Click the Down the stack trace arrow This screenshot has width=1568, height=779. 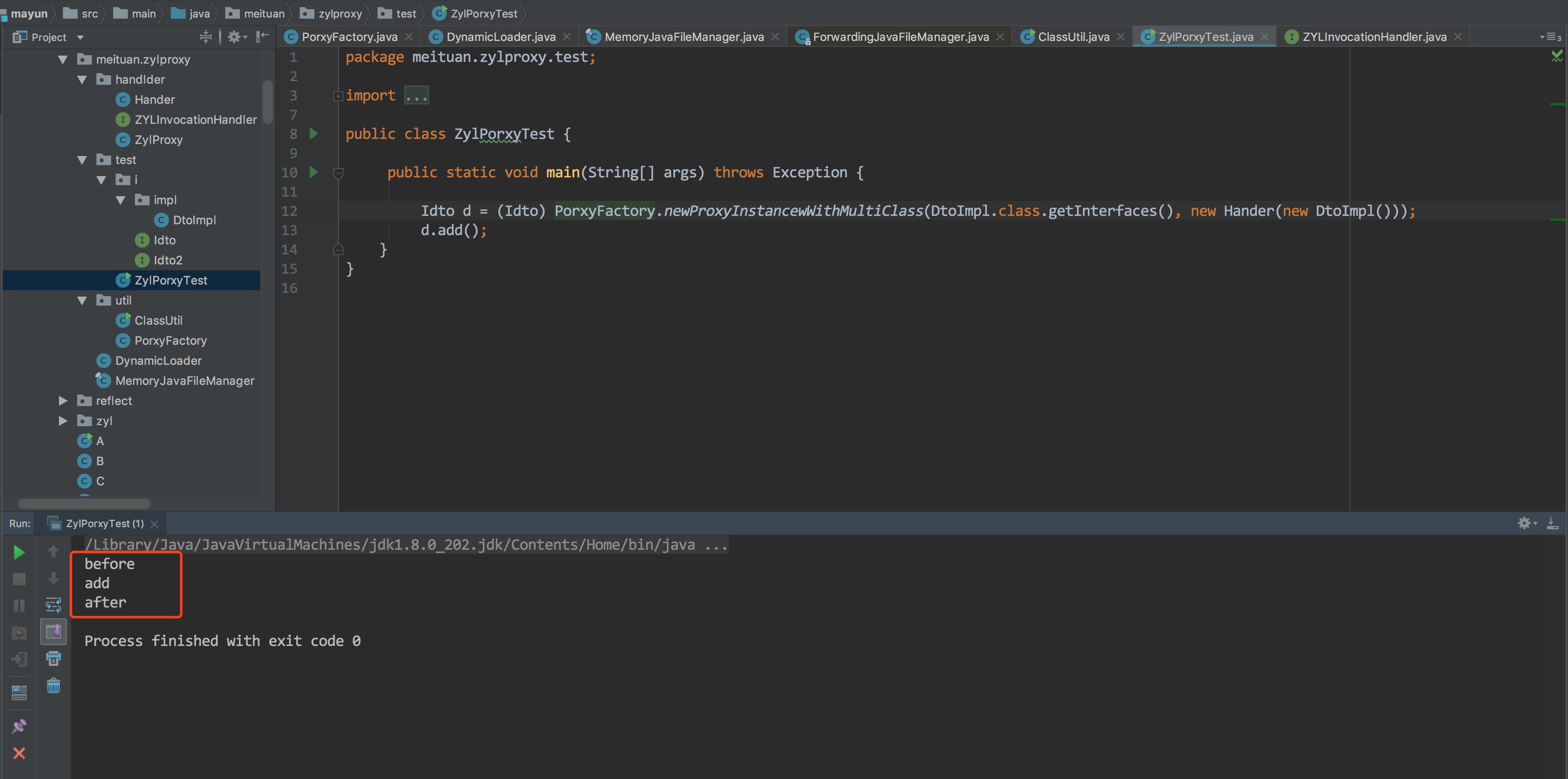coord(53,577)
